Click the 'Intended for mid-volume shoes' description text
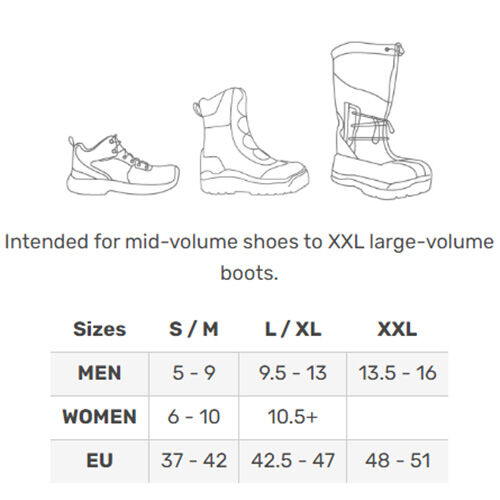The image size is (500, 500). pyautogui.click(x=249, y=257)
